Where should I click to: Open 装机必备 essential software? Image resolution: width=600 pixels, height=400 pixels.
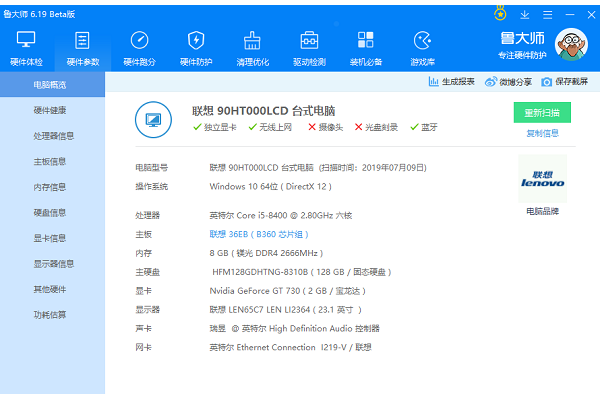tap(366, 49)
